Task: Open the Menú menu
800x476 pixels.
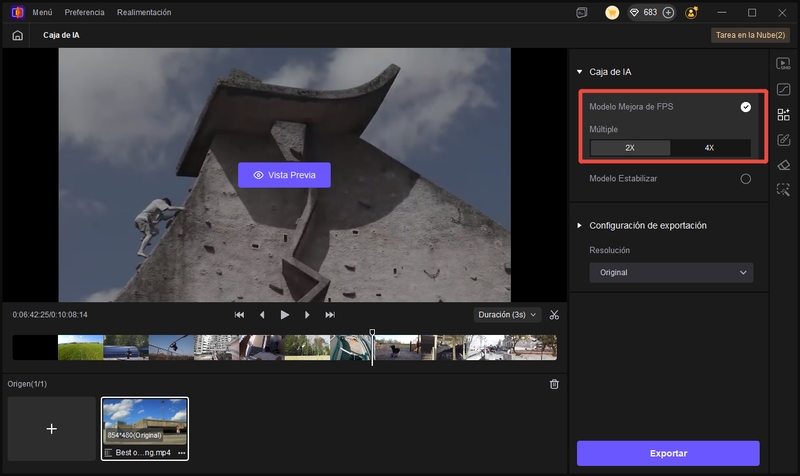Action: 42,12
